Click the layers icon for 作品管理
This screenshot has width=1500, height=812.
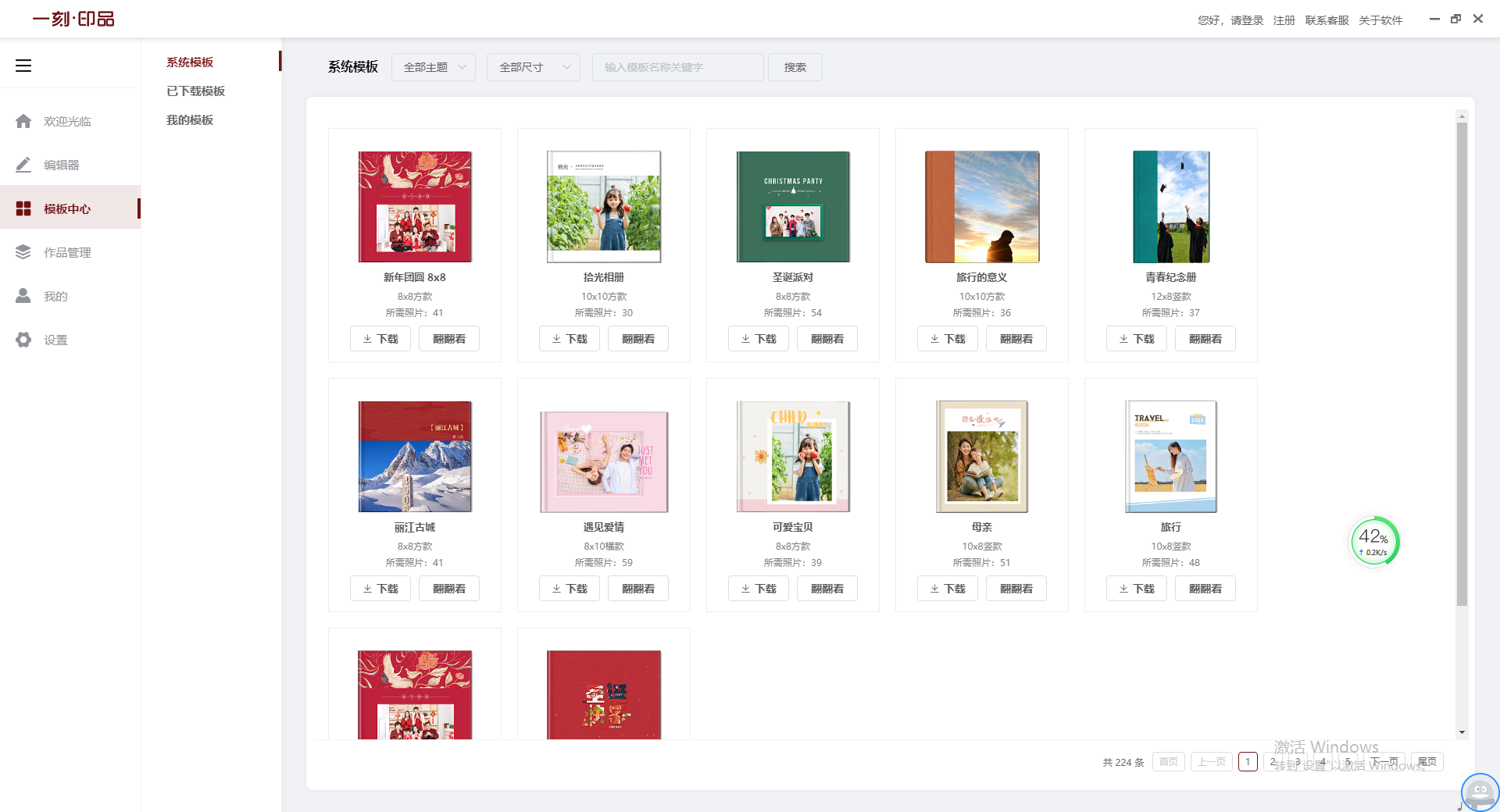point(23,252)
